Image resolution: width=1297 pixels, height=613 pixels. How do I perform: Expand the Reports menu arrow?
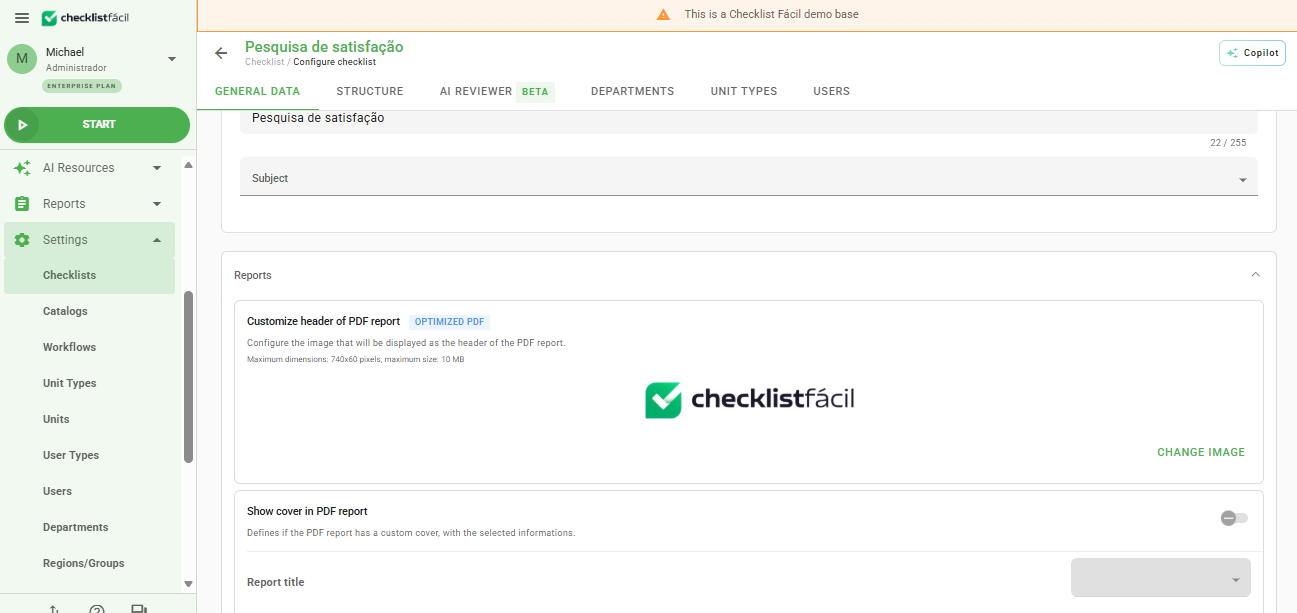coord(157,204)
